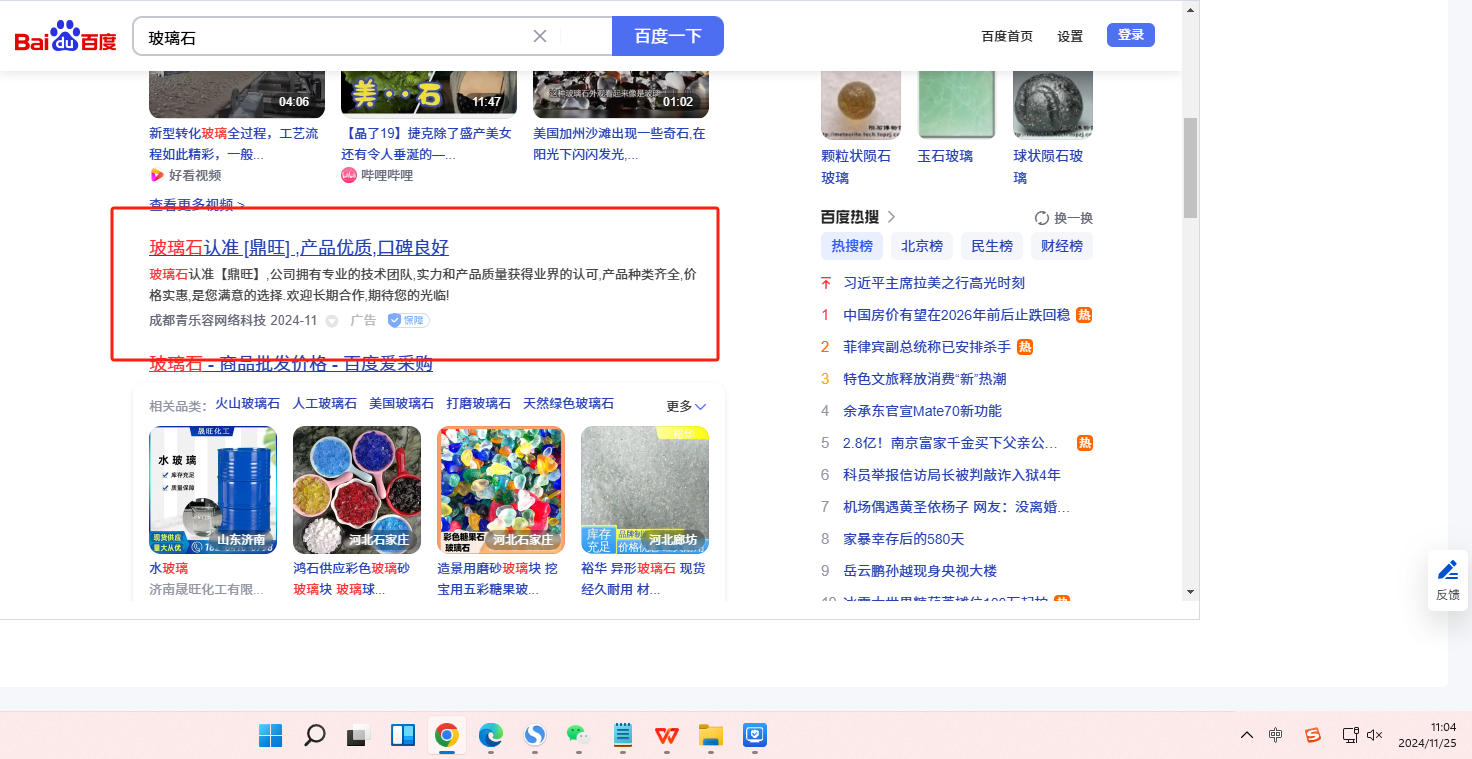
Task: Open the 玉石玻璃 green image
Action: (957, 104)
